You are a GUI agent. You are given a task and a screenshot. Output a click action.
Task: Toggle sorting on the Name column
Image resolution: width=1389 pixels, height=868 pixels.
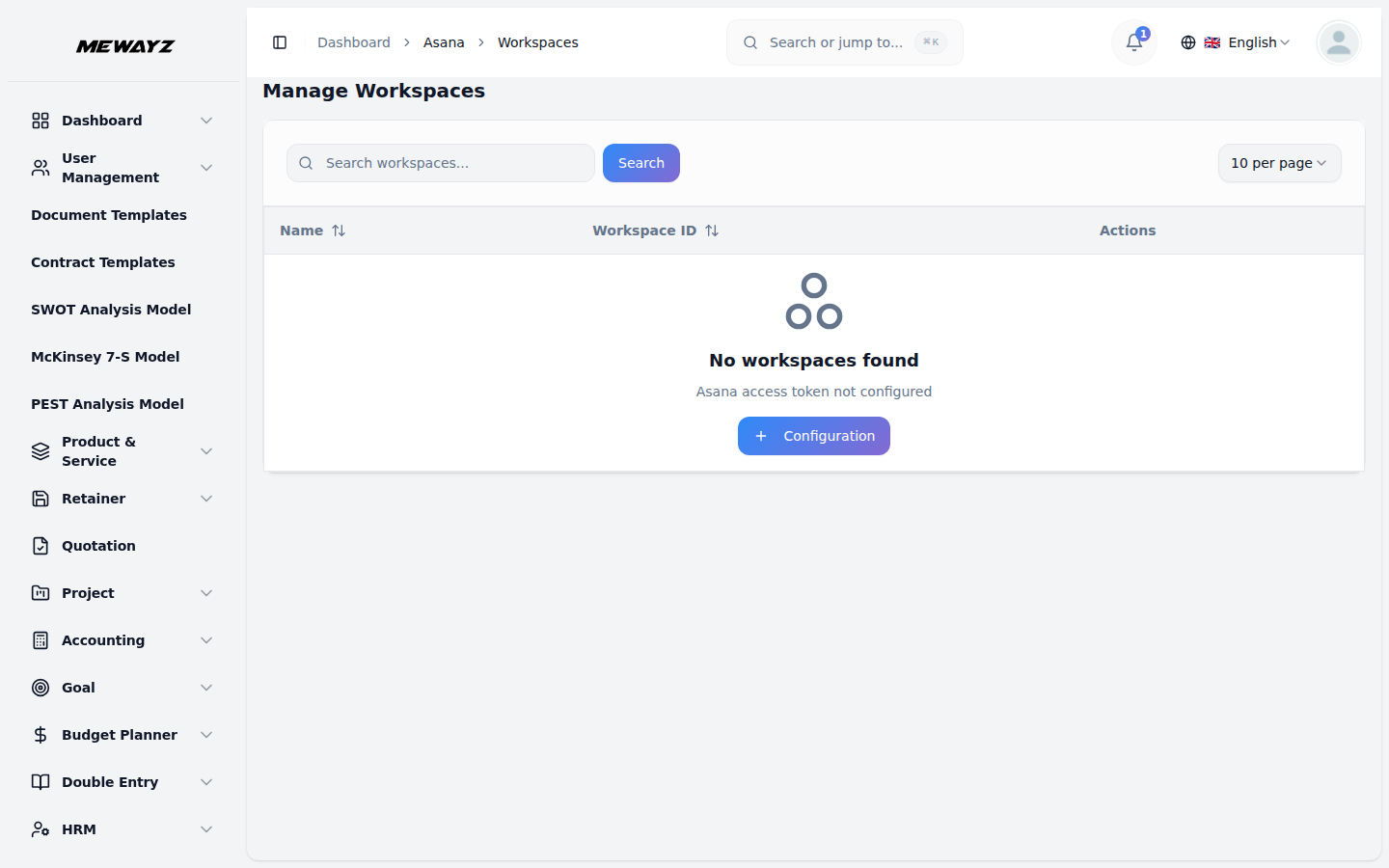339,231
